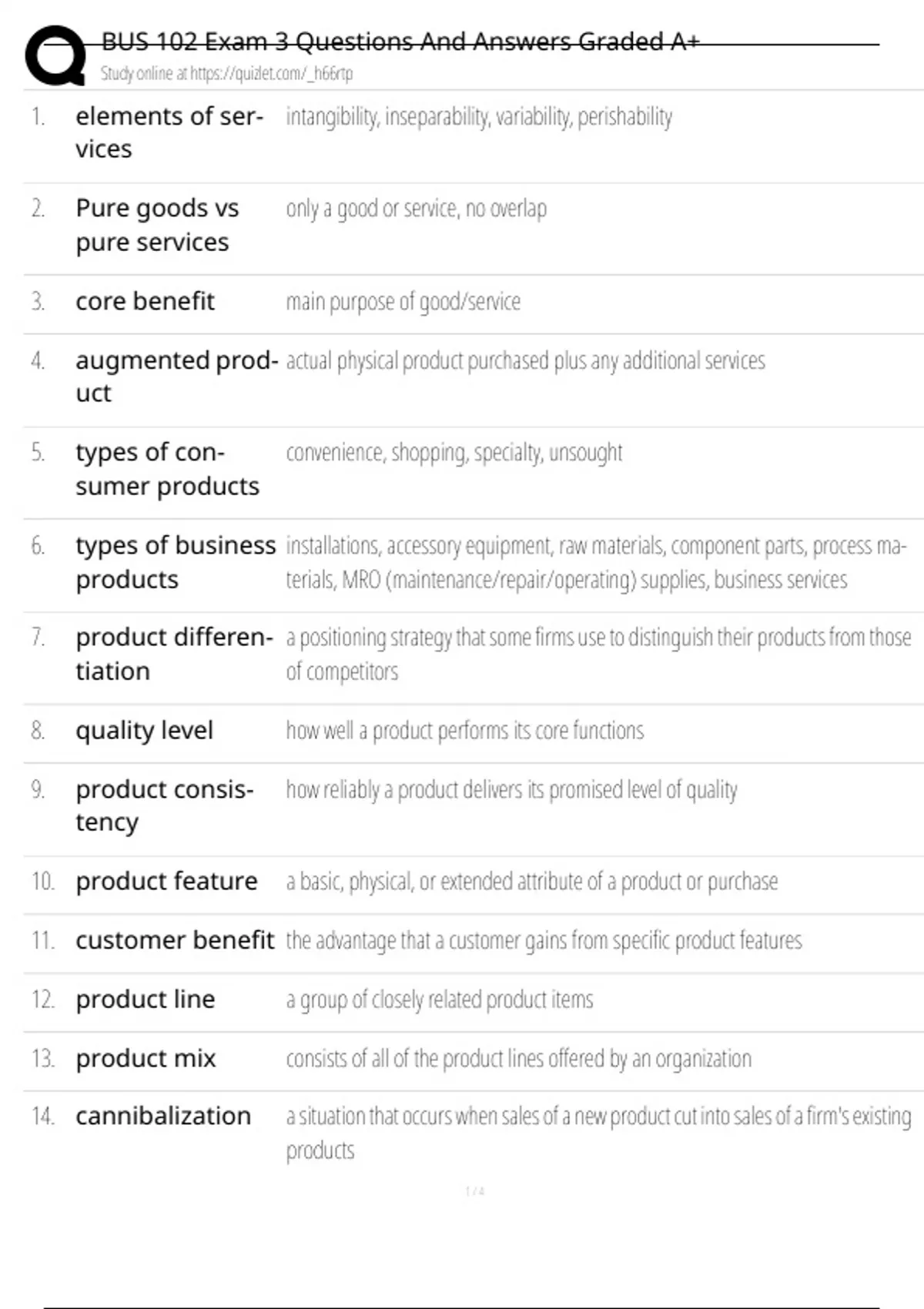The image size is (924, 1309).
Task: Click the 'quality level' term
Action: pyautogui.click(x=144, y=730)
